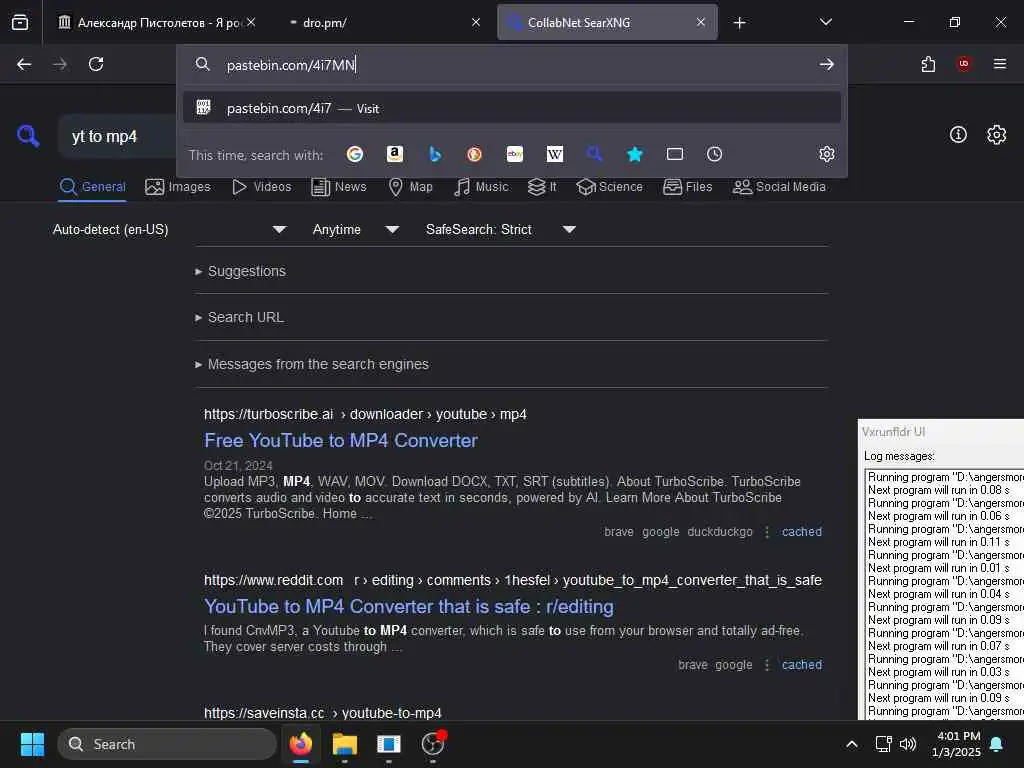Viewport: 1024px width, 768px height.
Task: Close the dro.pm tab
Action: (476, 22)
